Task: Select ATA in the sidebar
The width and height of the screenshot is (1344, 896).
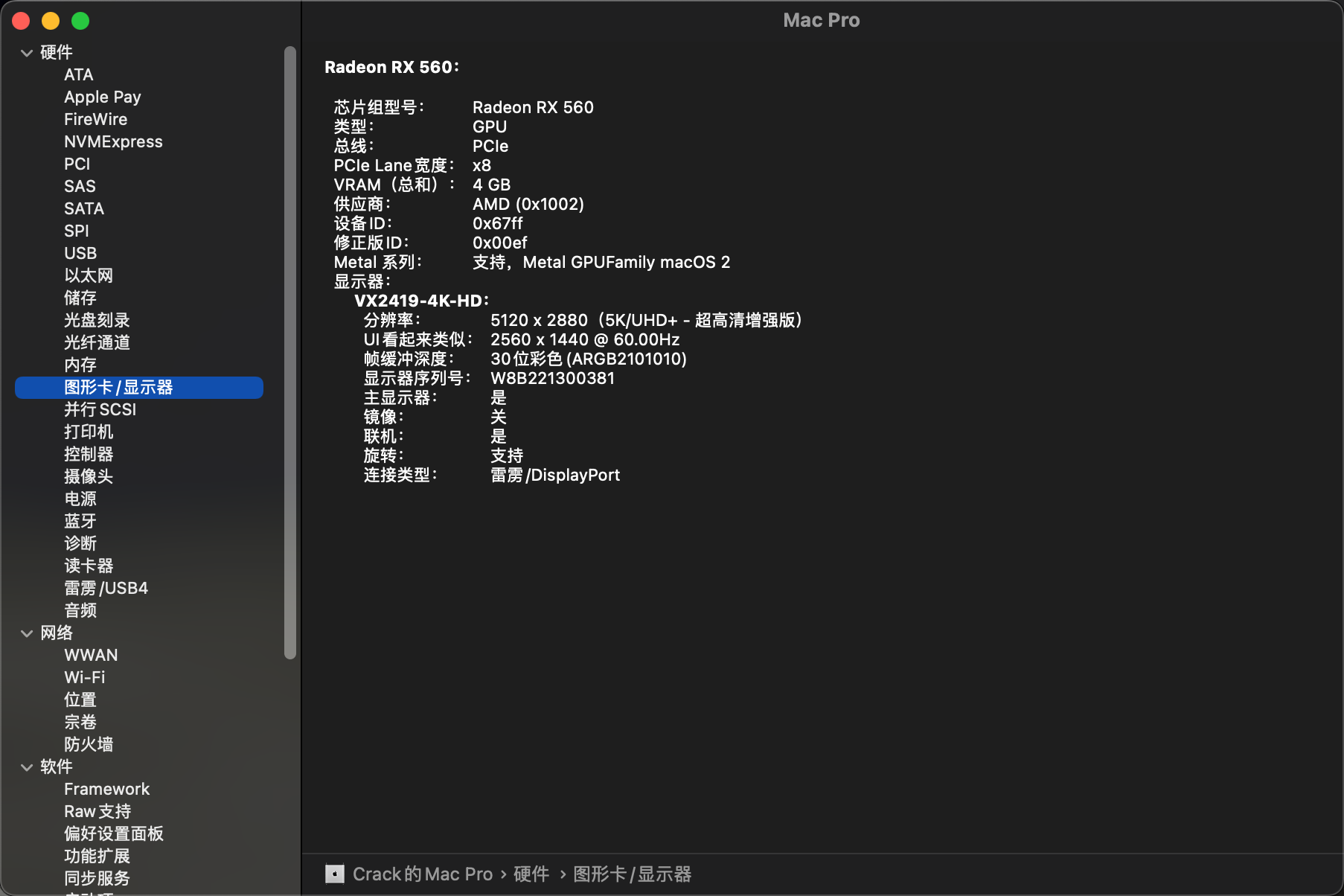Action: pyautogui.click(x=78, y=74)
